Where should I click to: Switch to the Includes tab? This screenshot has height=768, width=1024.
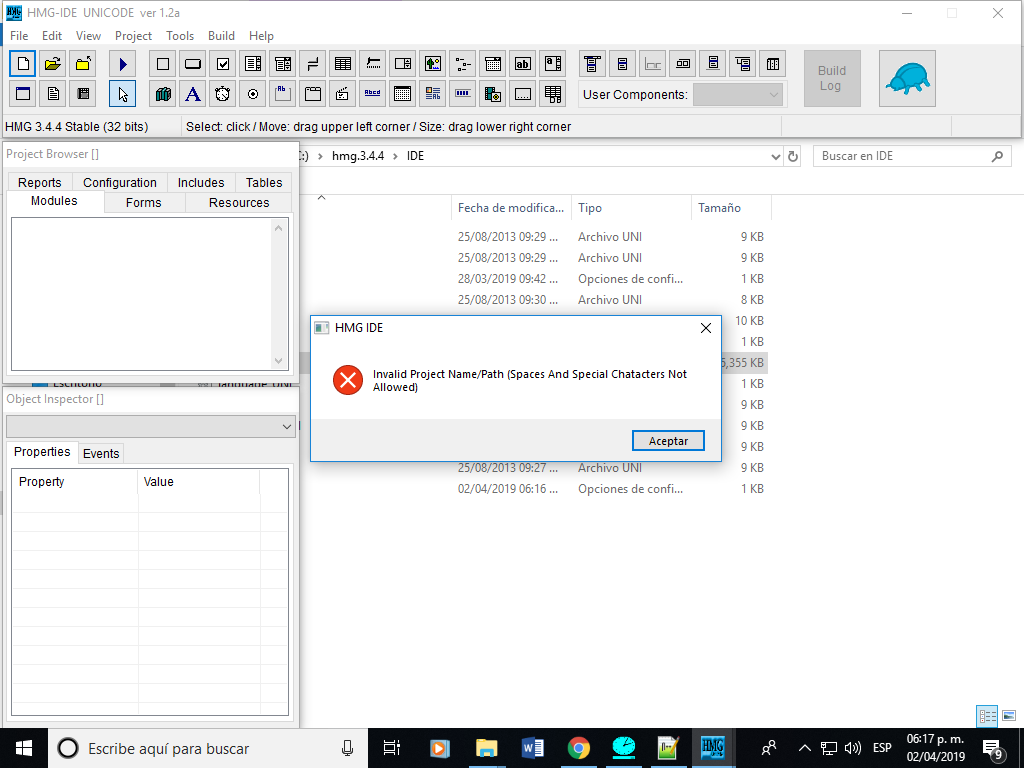[201, 182]
